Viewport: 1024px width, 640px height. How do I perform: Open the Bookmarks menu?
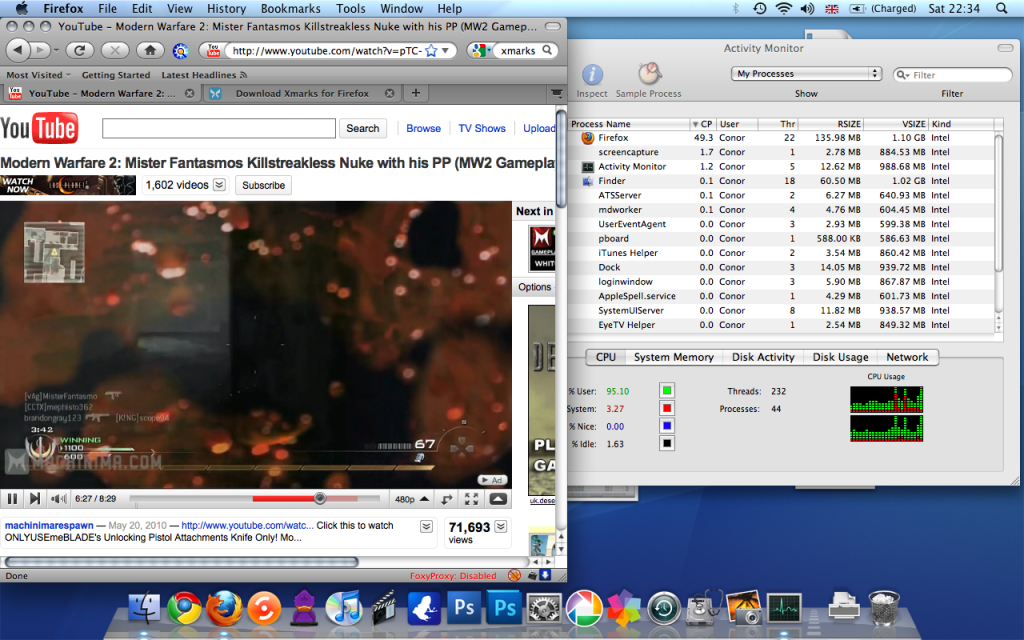[x=291, y=8]
